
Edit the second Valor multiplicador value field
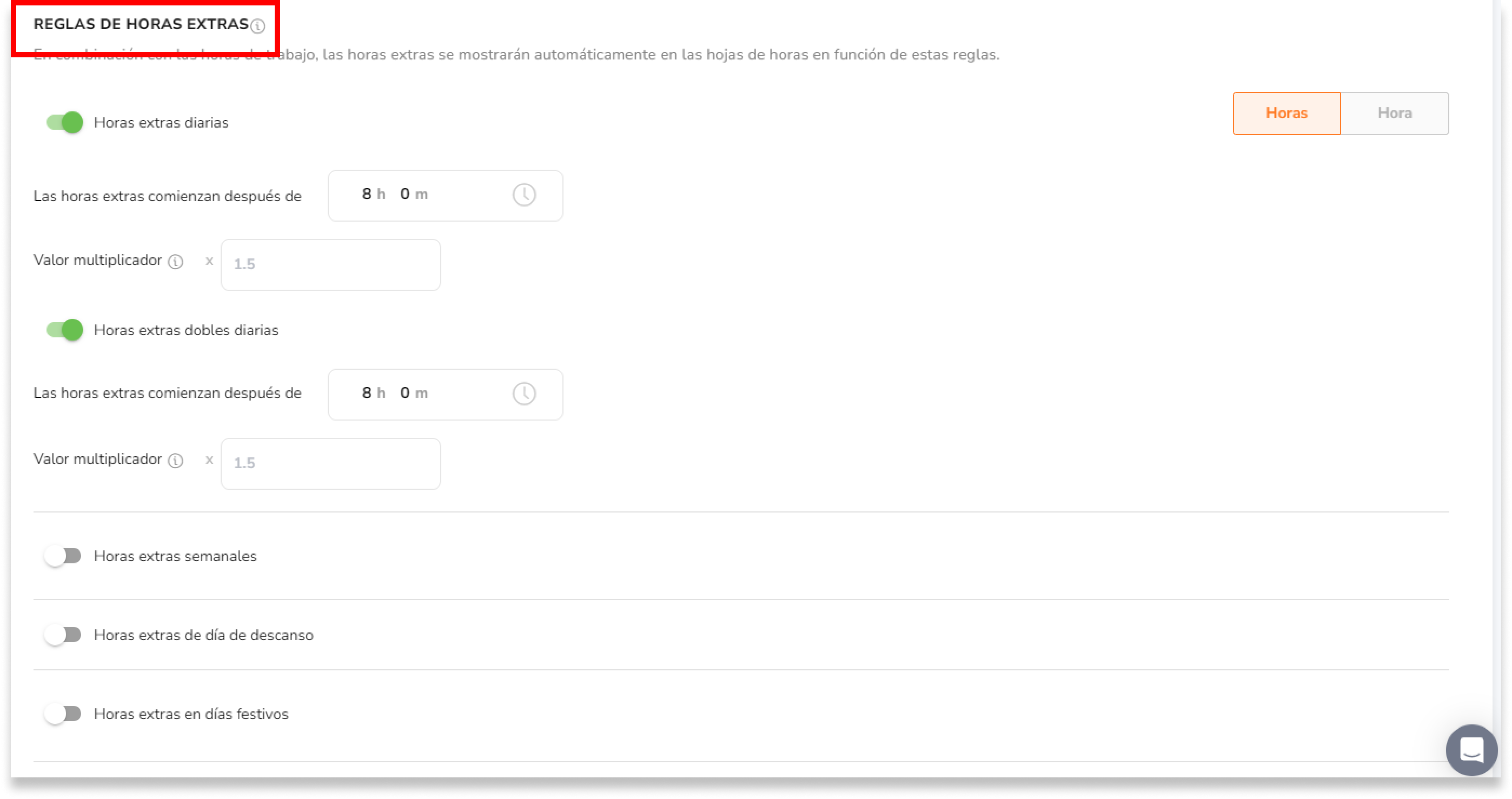click(330, 462)
